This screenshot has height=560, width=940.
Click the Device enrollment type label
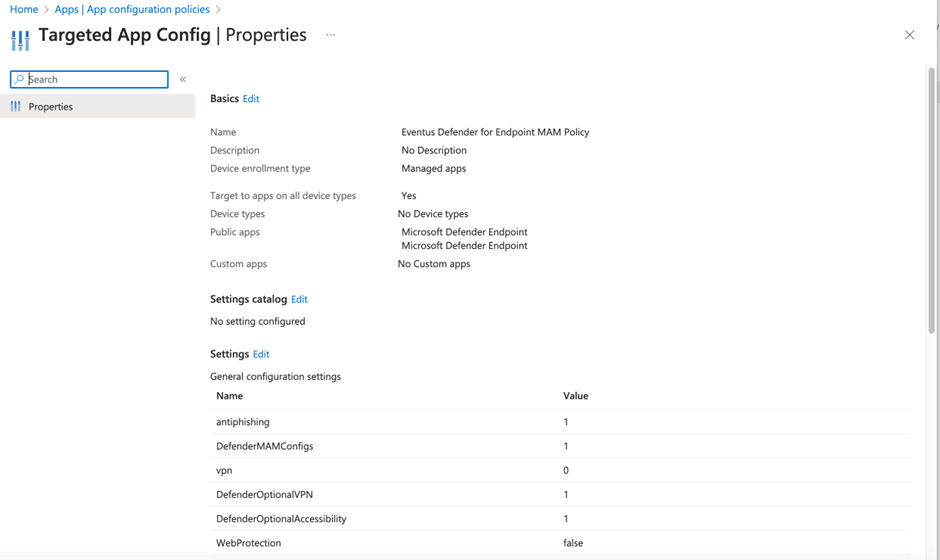click(260, 168)
